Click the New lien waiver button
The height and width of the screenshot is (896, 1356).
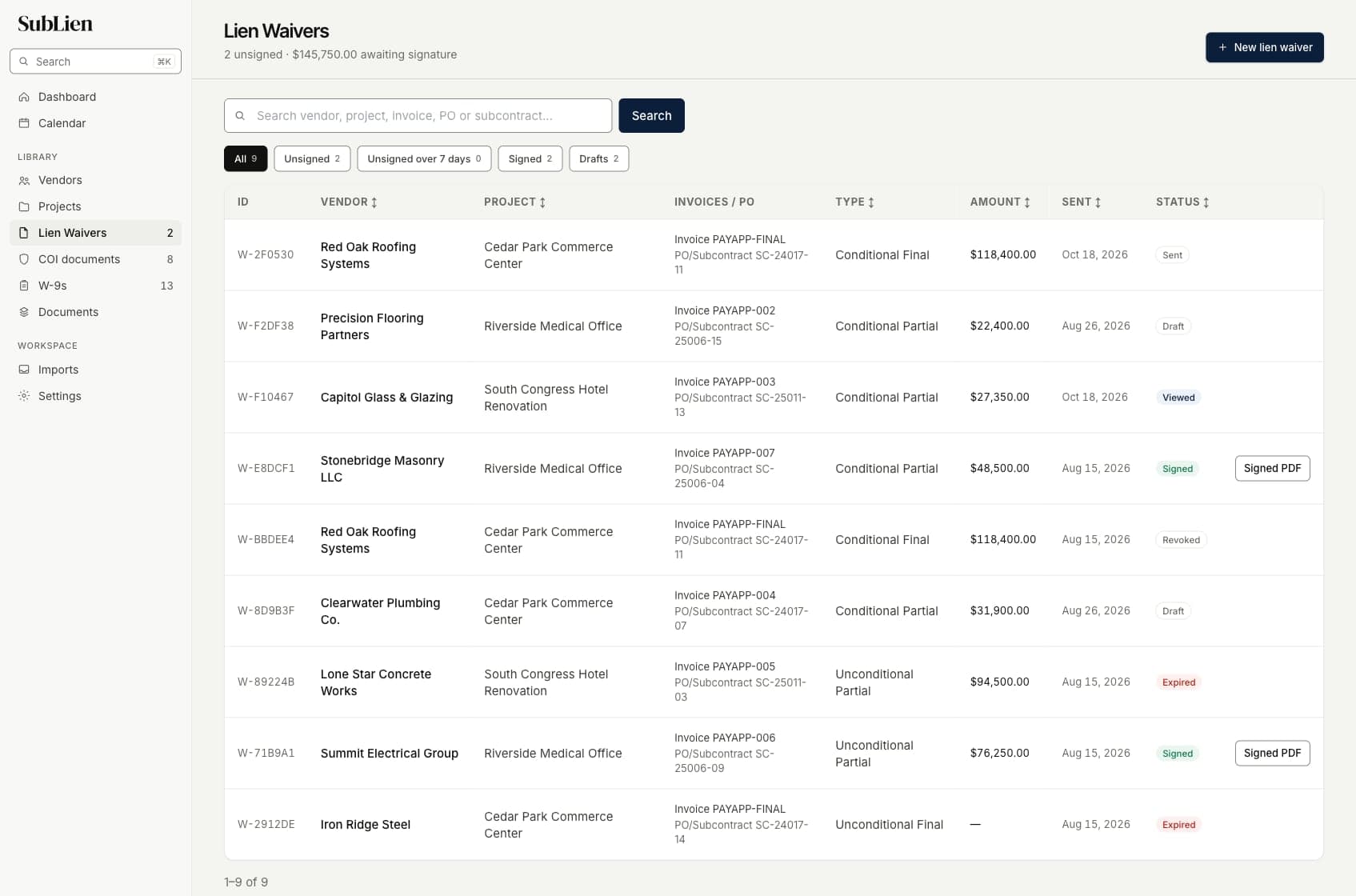[x=1265, y=47]
